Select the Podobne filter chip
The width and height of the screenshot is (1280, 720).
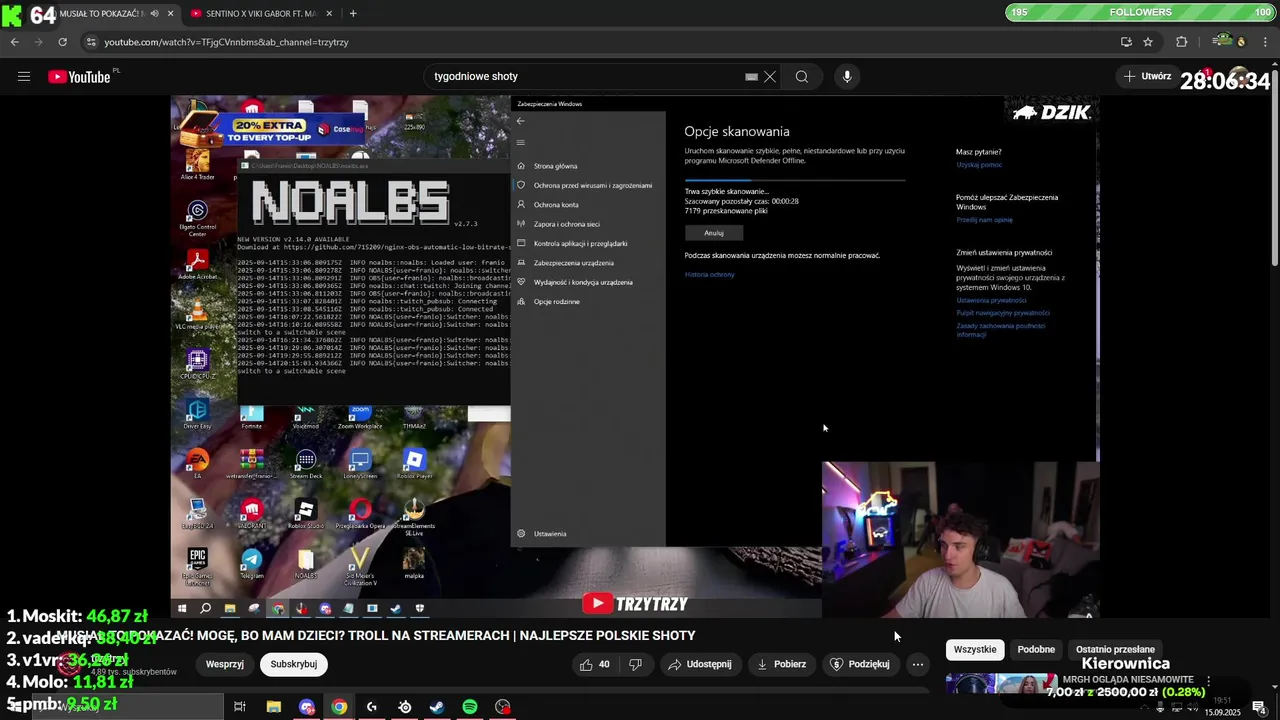(x=1036, y=649)
